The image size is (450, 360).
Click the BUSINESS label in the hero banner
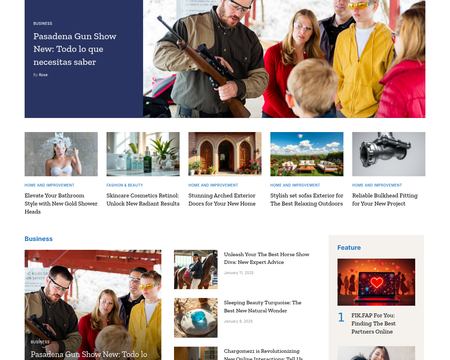[x=43, y=23]
